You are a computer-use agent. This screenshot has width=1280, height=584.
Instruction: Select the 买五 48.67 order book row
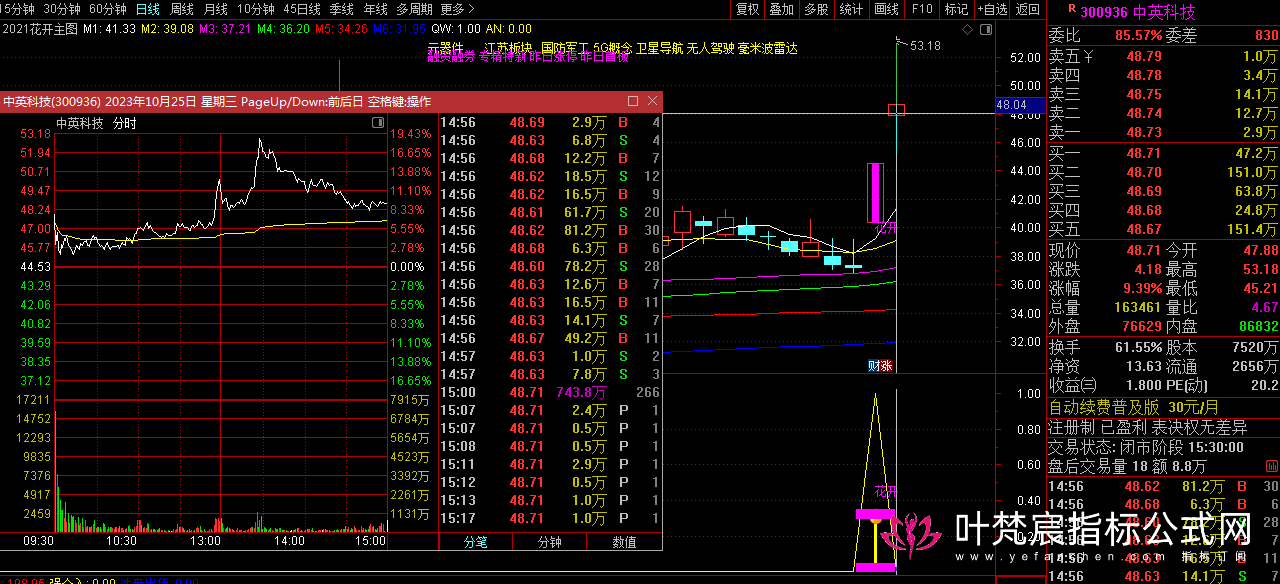click(1163, 230)
